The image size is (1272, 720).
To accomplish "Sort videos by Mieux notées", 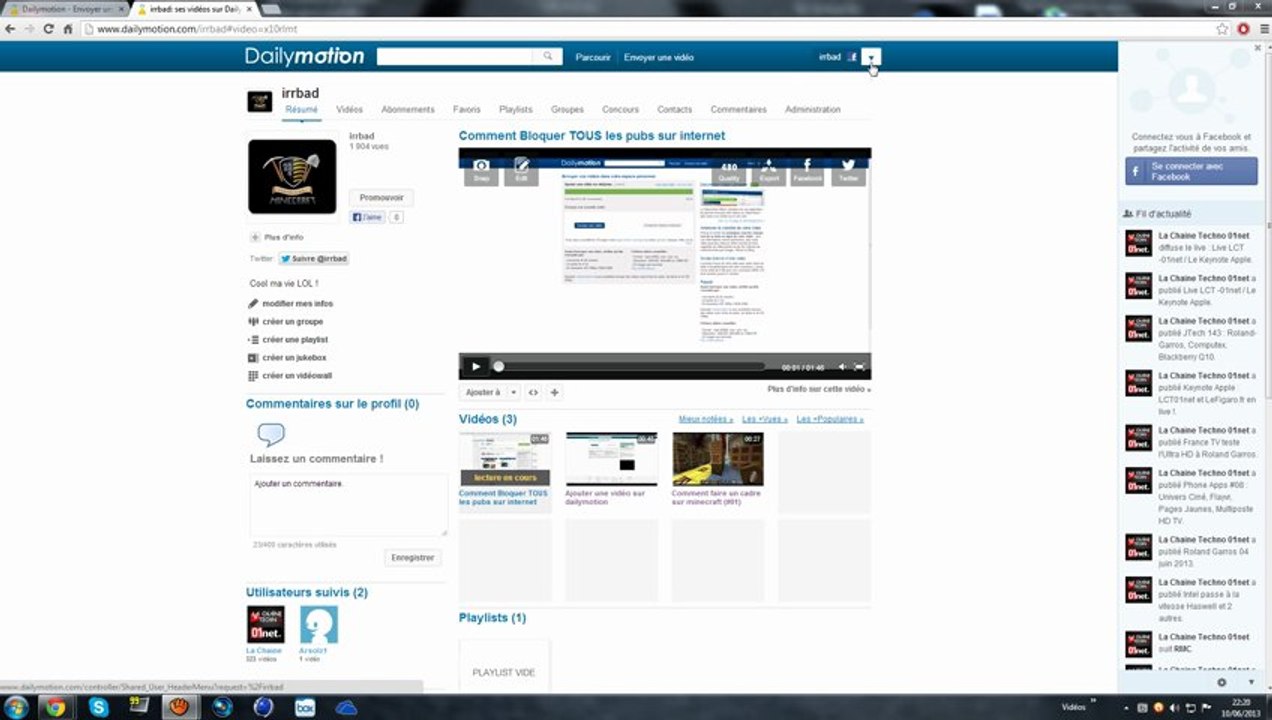I will coord(706,420).
